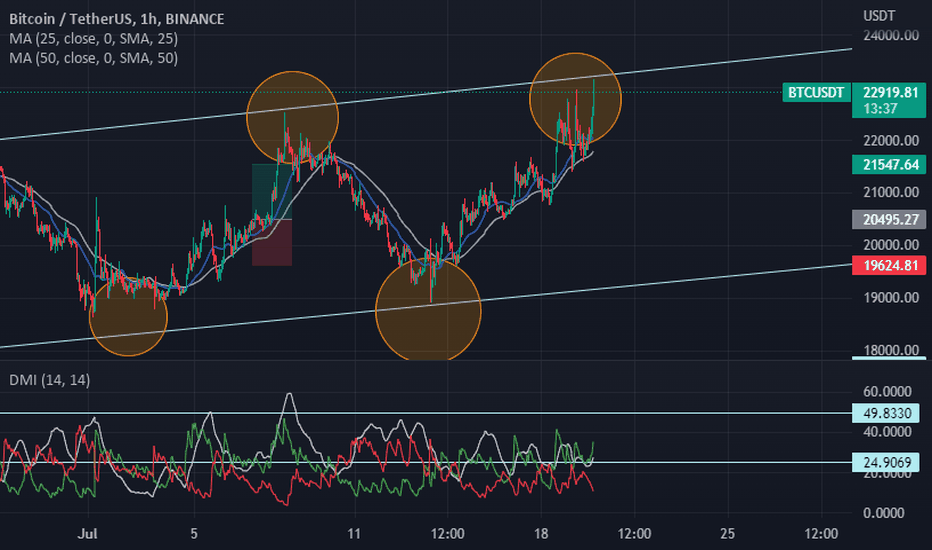Select the MA 50 SMA indicator legend
The width and height of the screenshot is (932, 550).
(x=93, y=58)
